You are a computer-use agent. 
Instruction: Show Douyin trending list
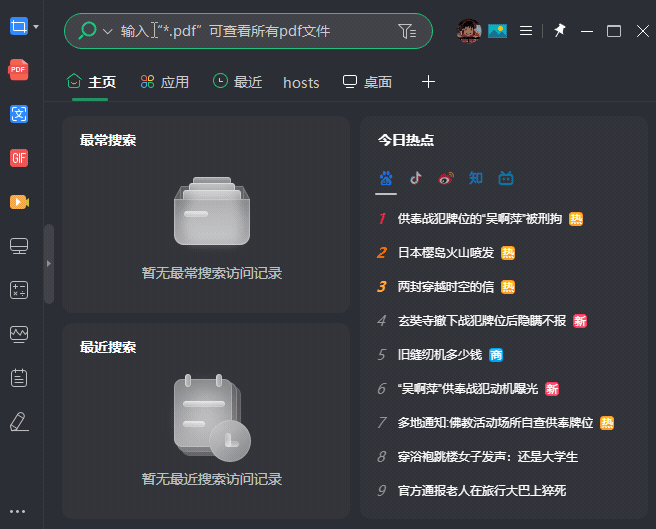416,178
